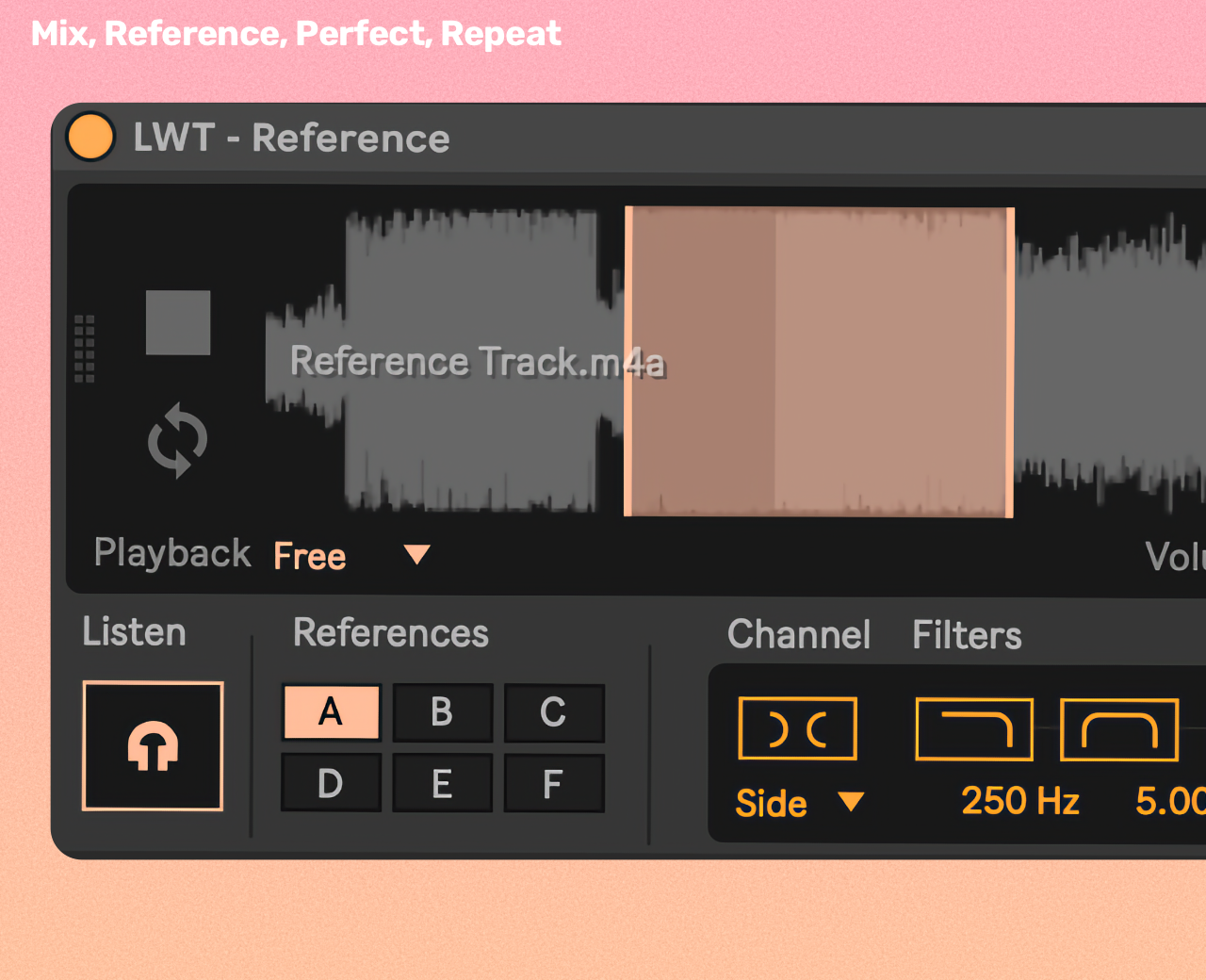
Task: Switch to reference slot C
Action: pyautogui.click(x=554, y=712)
